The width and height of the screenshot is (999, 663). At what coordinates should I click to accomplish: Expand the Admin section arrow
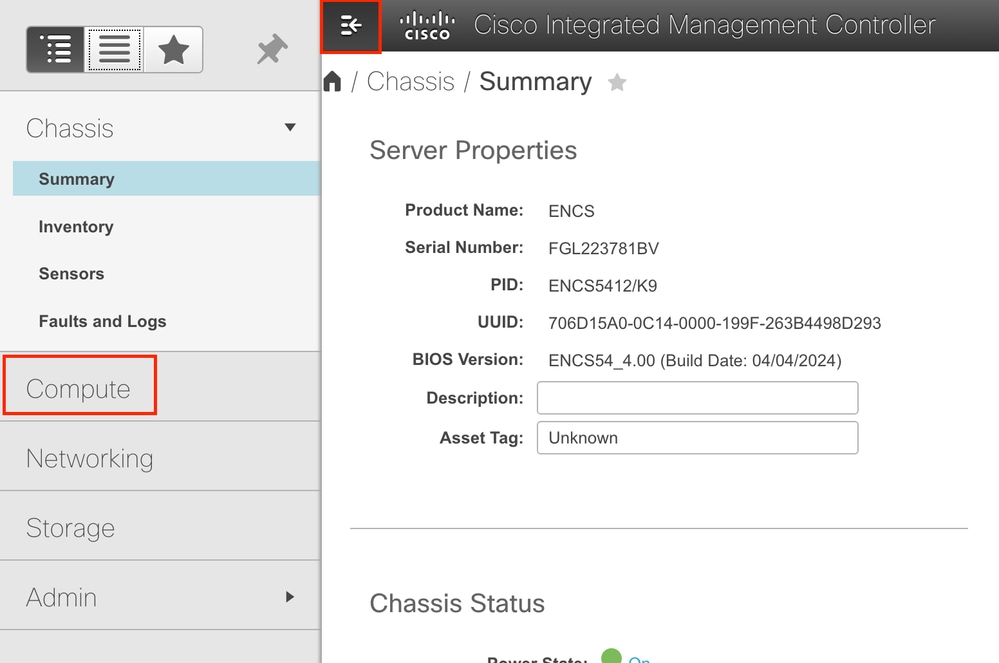290,597
